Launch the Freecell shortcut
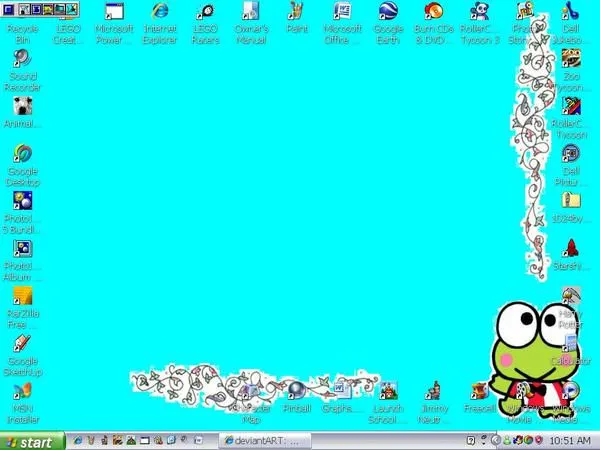The height and width of the screenshot is (450, 600). pos(479,391)
